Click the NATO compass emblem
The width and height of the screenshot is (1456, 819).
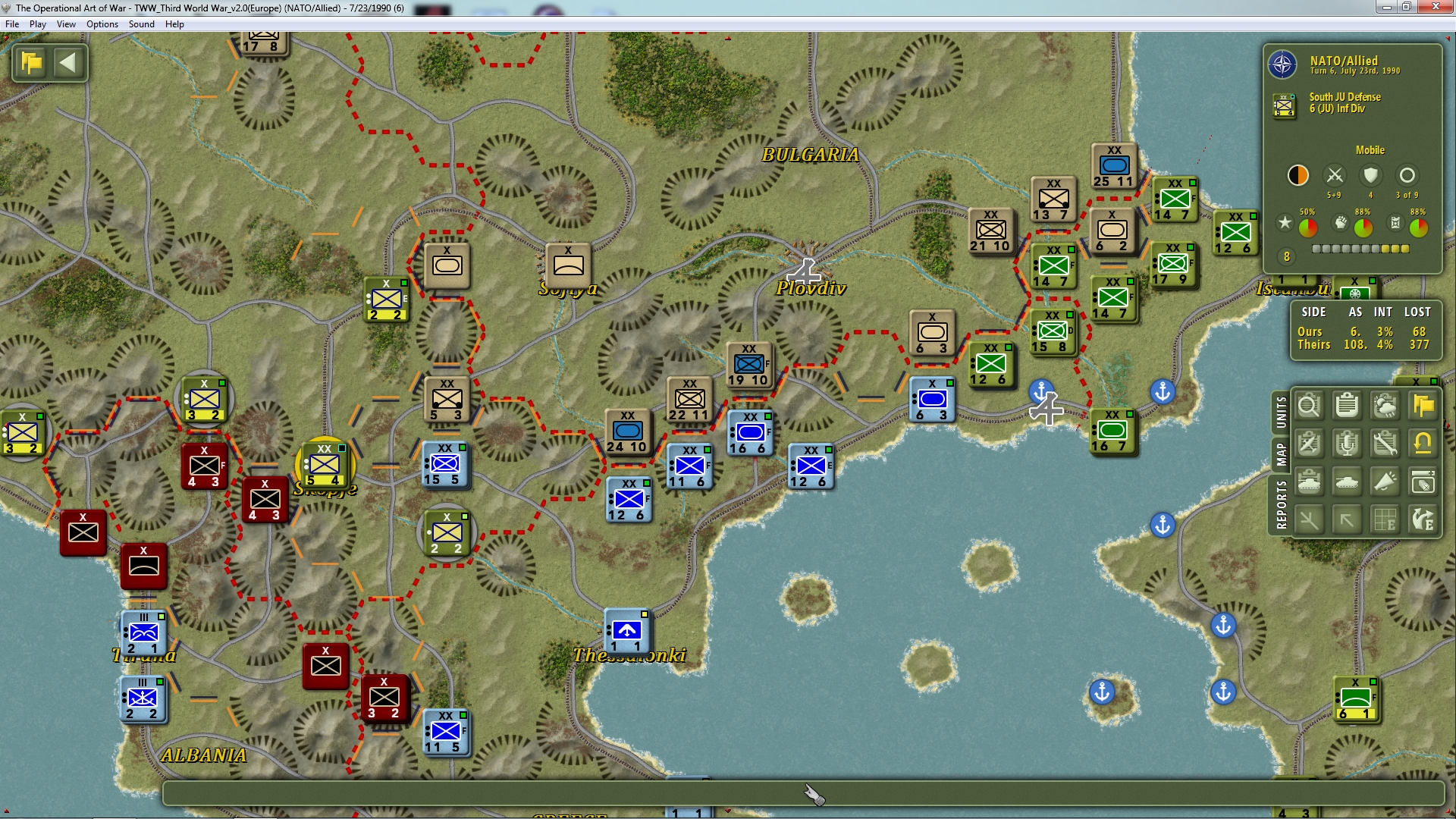pos(1282,64)
